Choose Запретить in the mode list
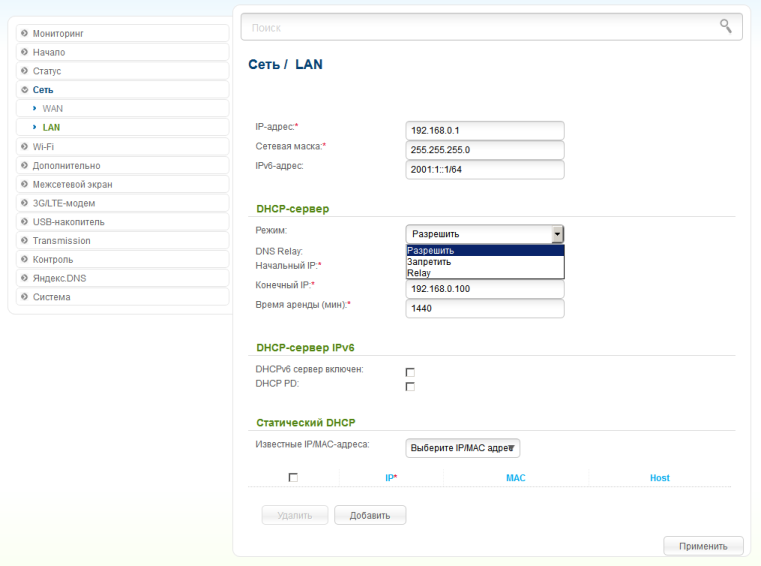761x566 pixels. coord(485,262)
